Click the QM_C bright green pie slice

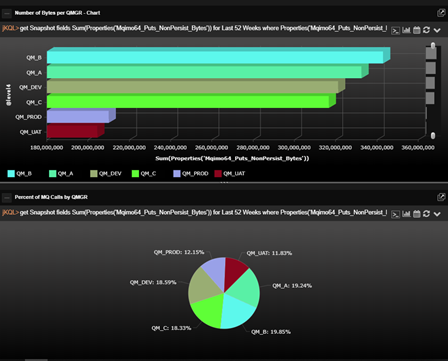tap(209, 310)
